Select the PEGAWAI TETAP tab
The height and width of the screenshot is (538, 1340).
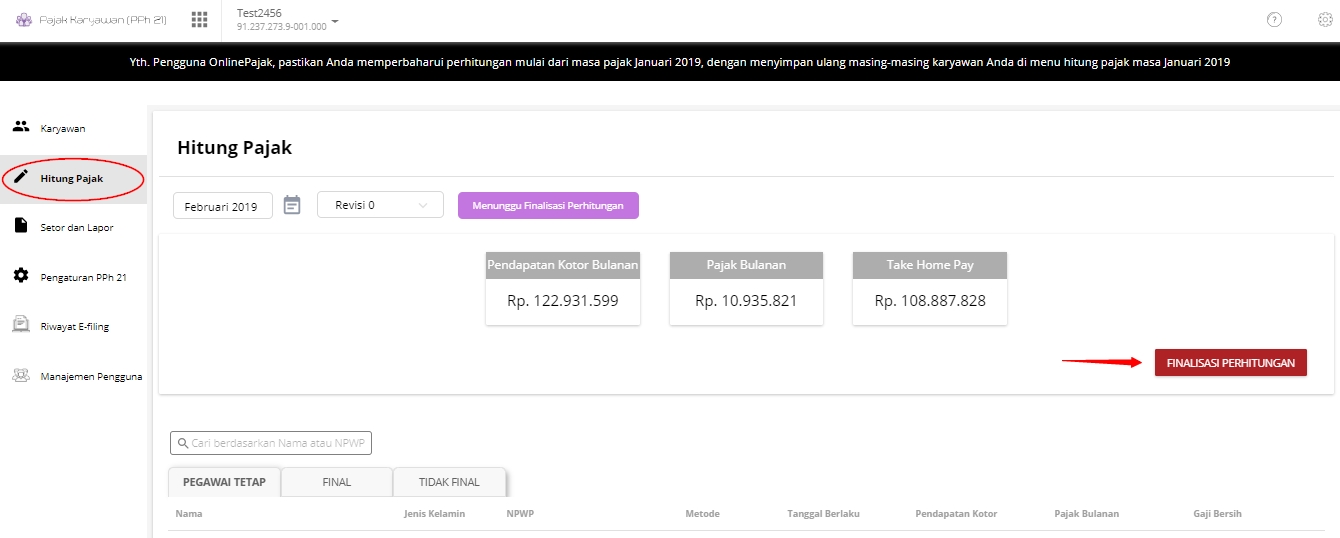[224, 482]
